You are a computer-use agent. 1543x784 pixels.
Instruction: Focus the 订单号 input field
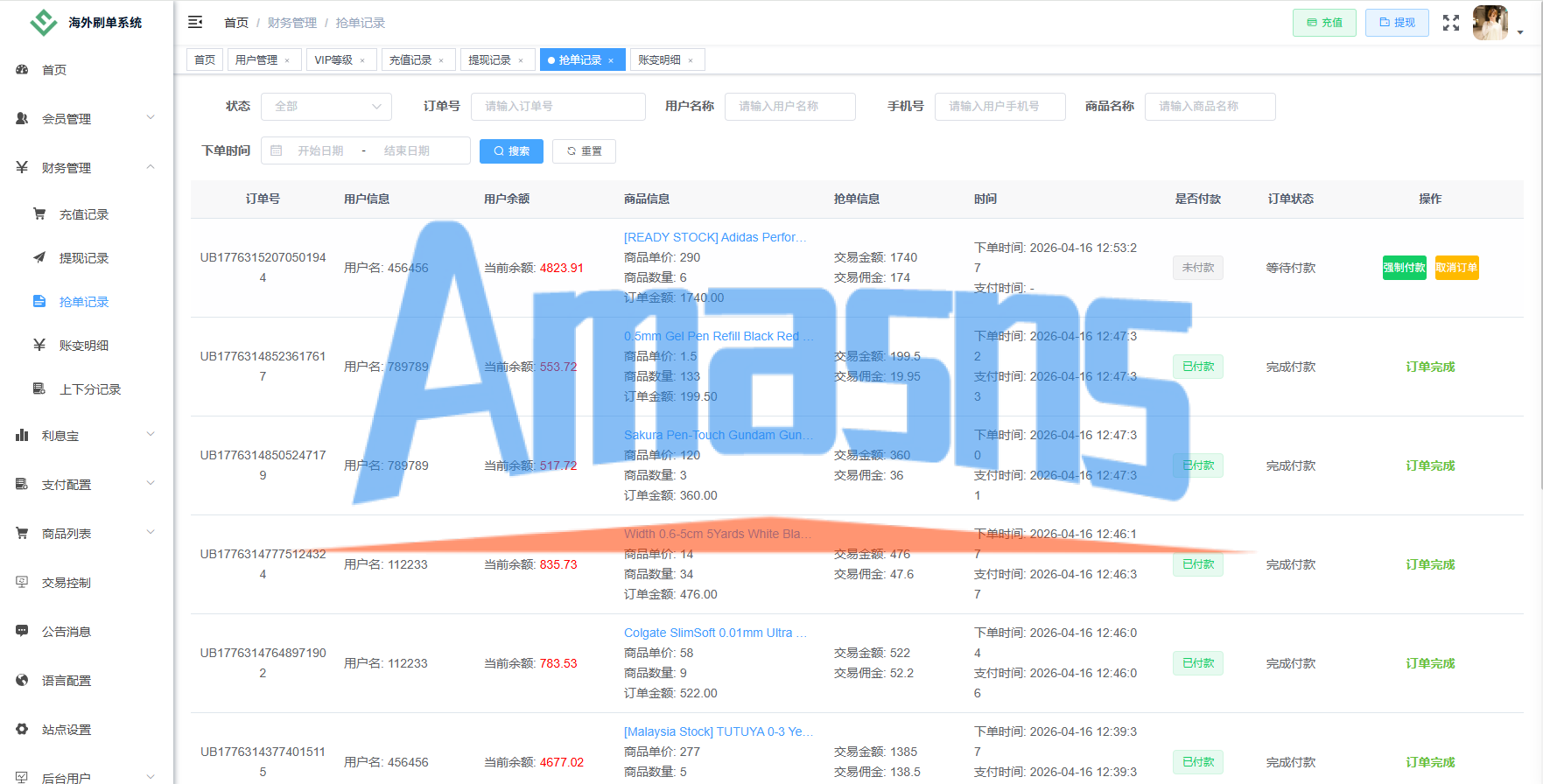click(558, 106)
